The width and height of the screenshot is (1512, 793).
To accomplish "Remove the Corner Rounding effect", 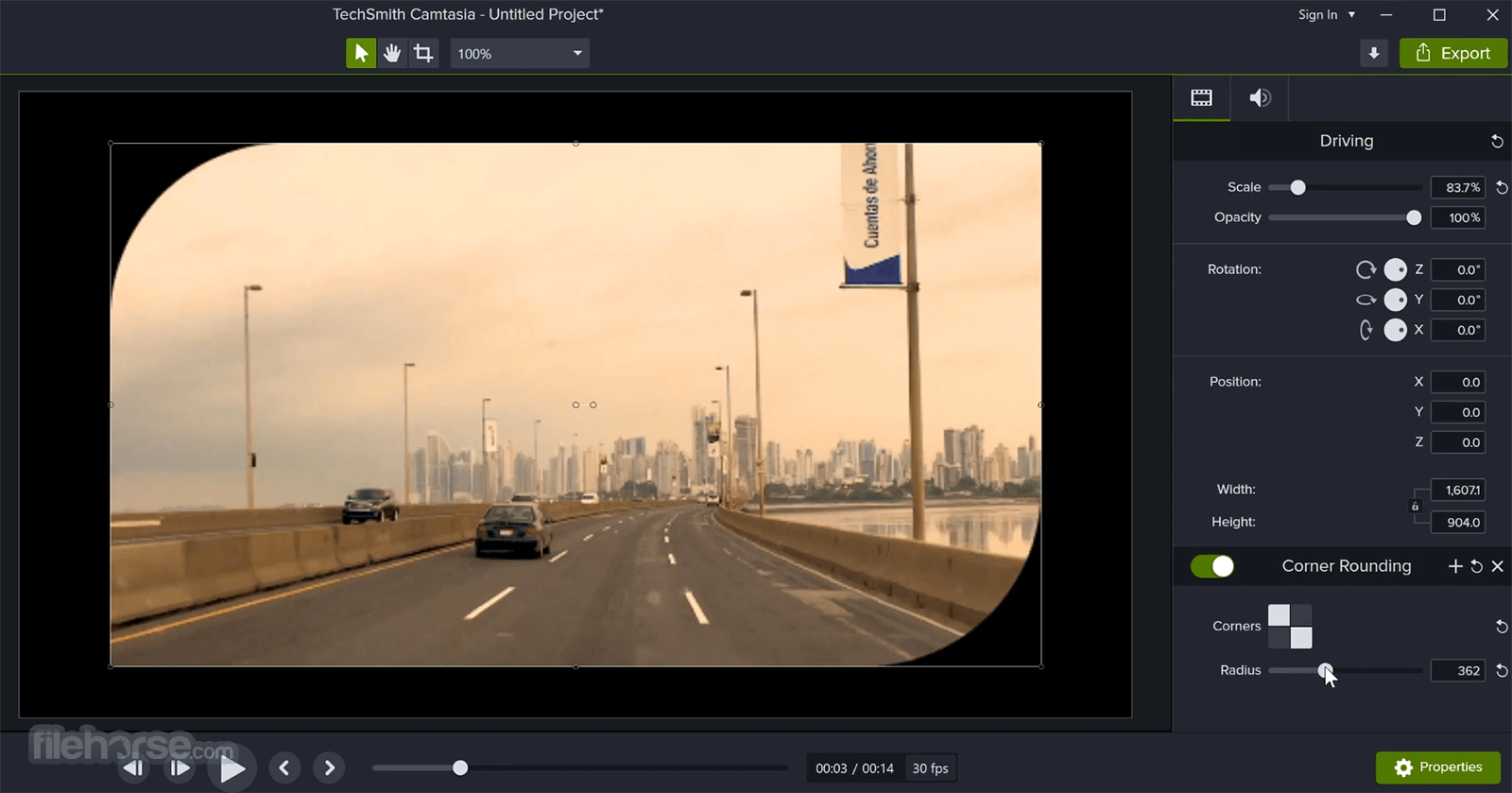I will (1498, 566).
